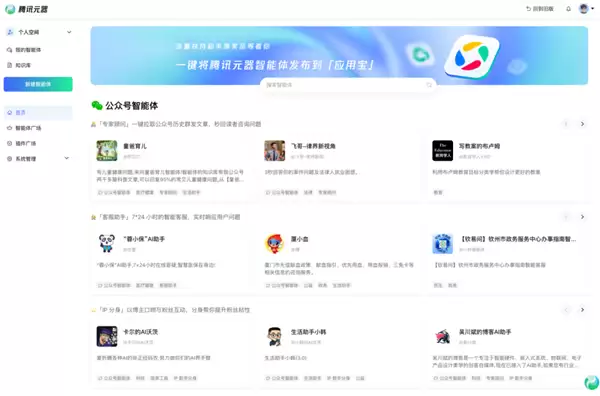Click the "蓉小保"AI助手 card title

point(144,239)
